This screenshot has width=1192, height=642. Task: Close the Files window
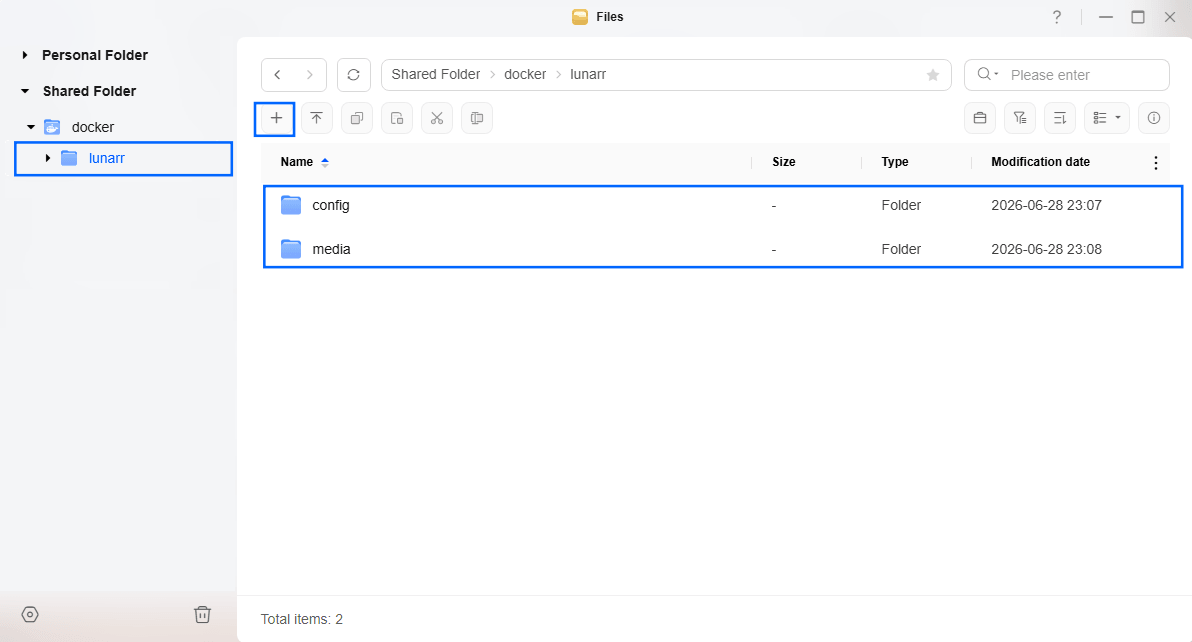pos(1170,17)
